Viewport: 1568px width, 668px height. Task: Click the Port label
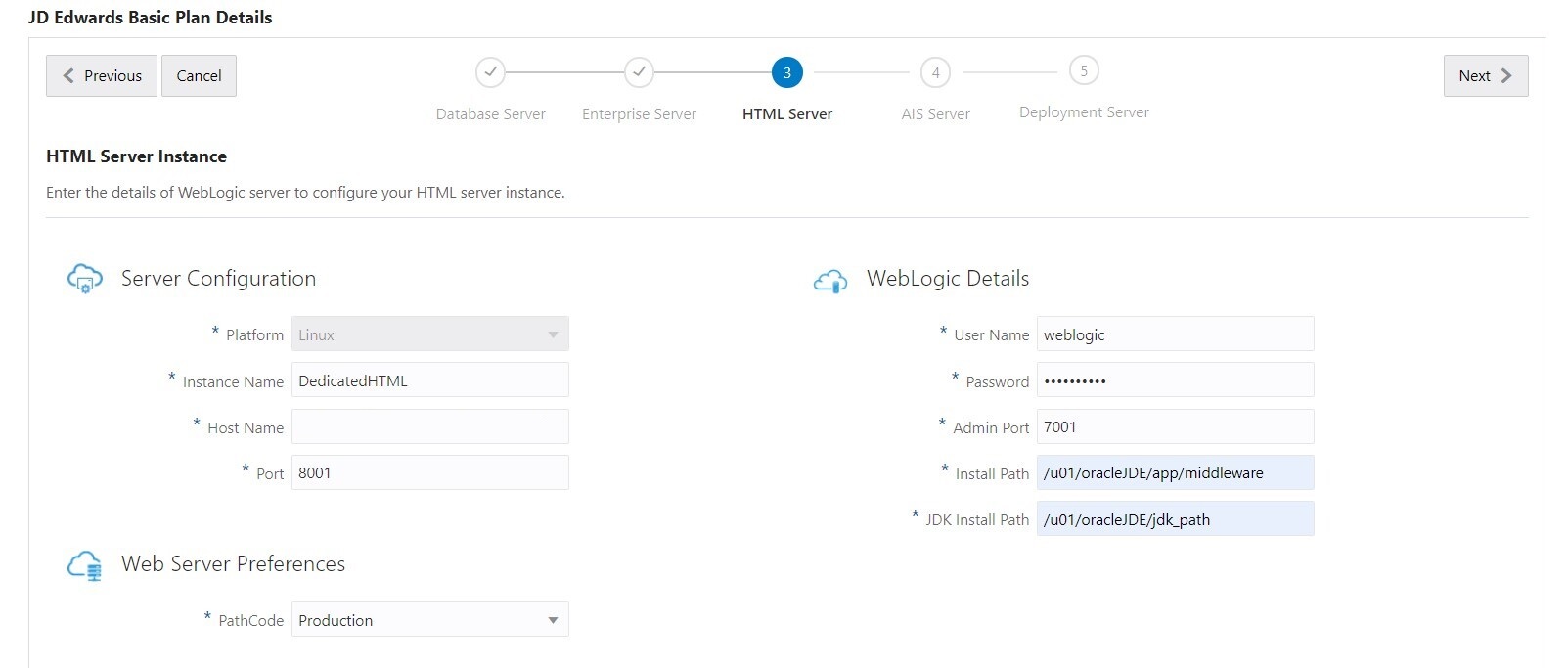tap(270, 473)
